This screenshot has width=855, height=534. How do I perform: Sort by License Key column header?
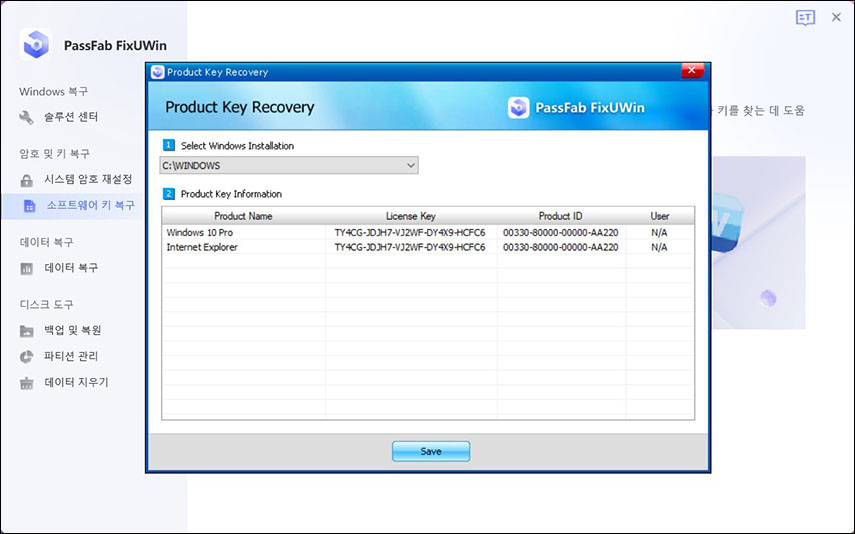point(410,216)
